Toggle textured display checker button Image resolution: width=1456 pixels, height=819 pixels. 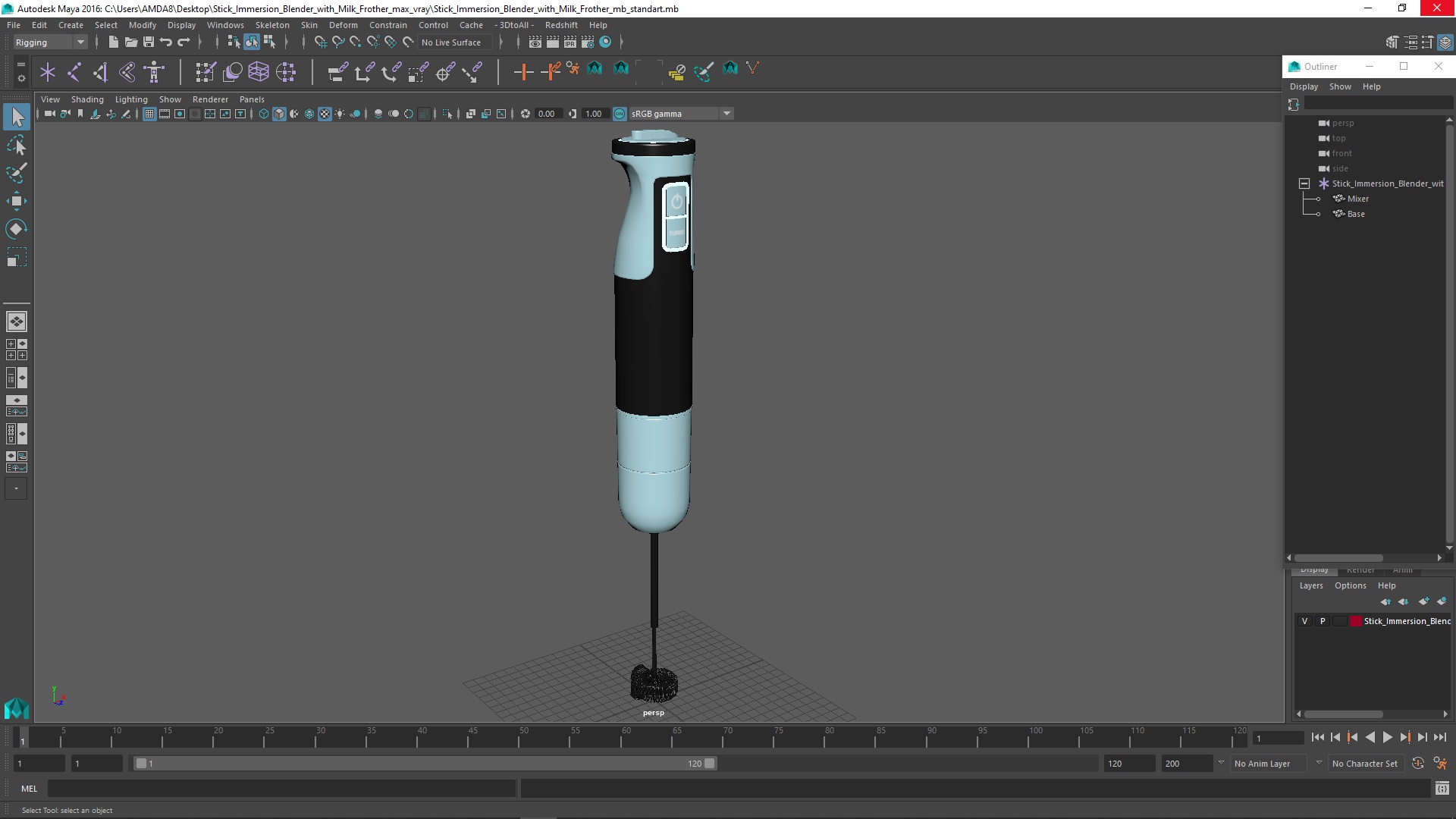(x=325, y=114)
